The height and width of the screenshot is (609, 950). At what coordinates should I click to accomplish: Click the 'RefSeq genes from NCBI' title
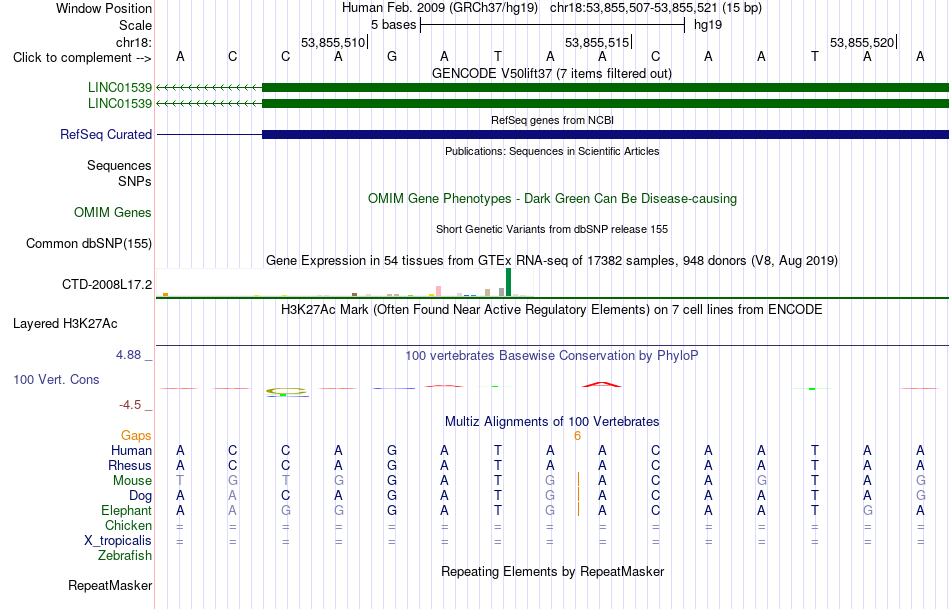point(553,120)
